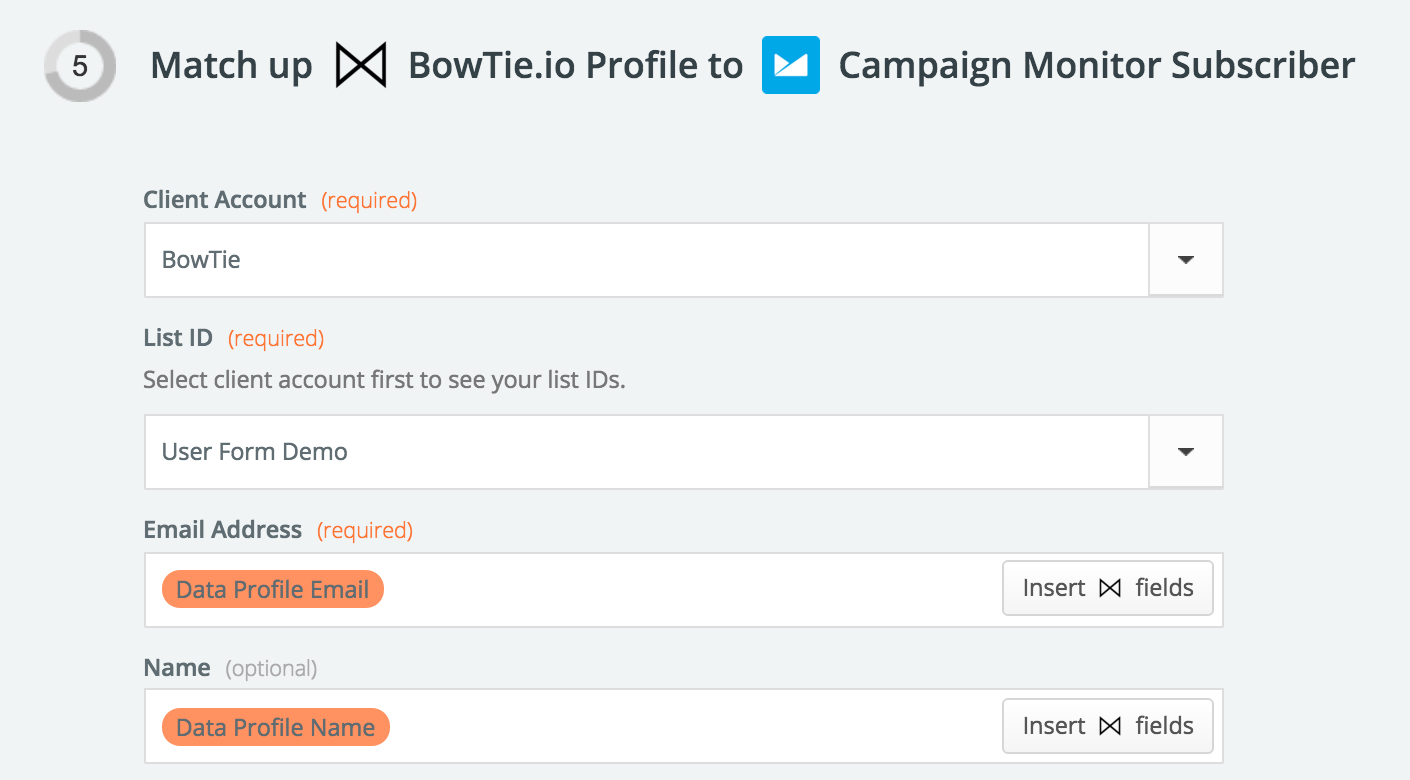Expand the List ID dropdown arrow
The height and width of the screenshot is (780, 1410).
(1186, 452)
